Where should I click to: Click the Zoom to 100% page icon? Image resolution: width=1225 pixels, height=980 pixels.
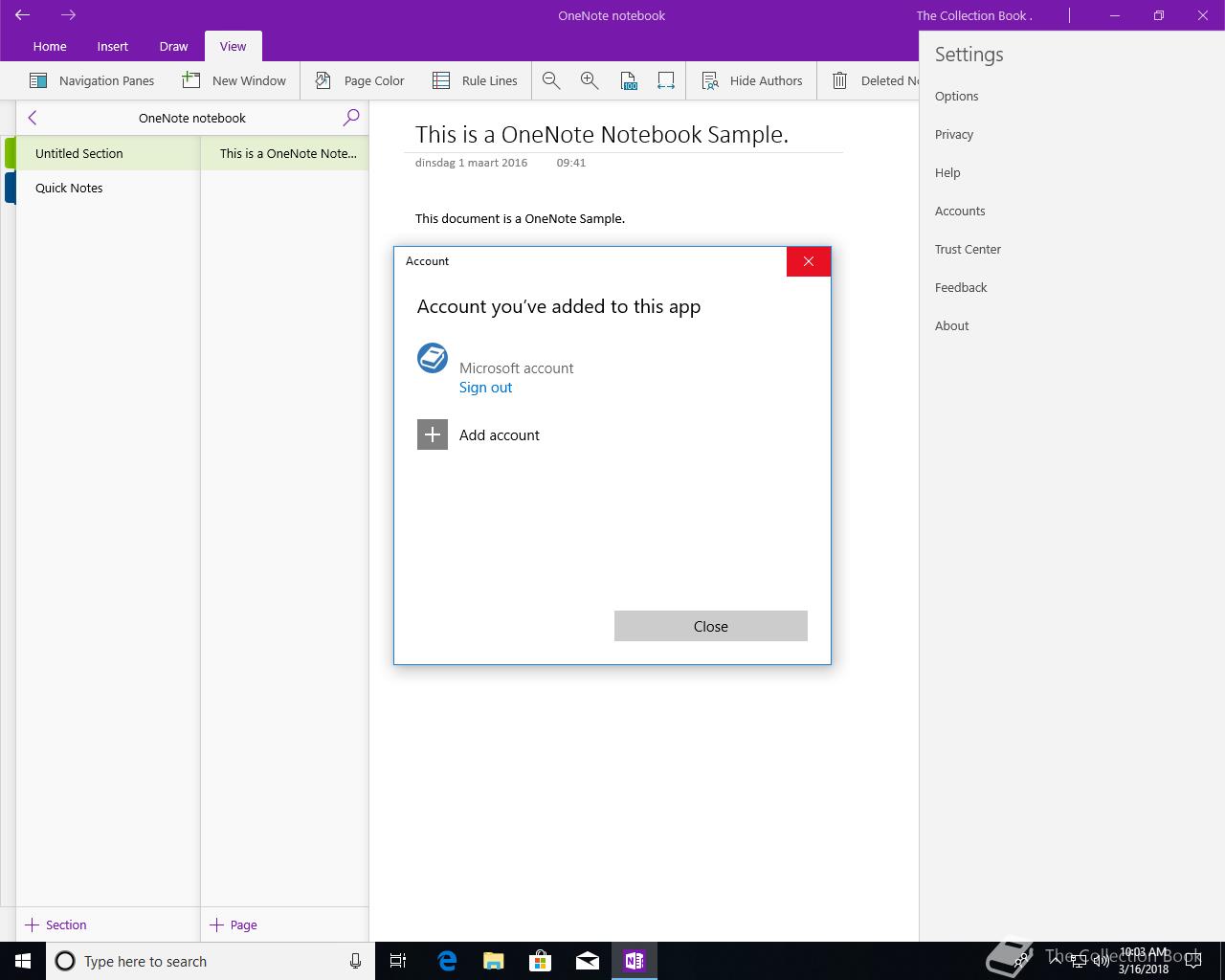(629, 81)
